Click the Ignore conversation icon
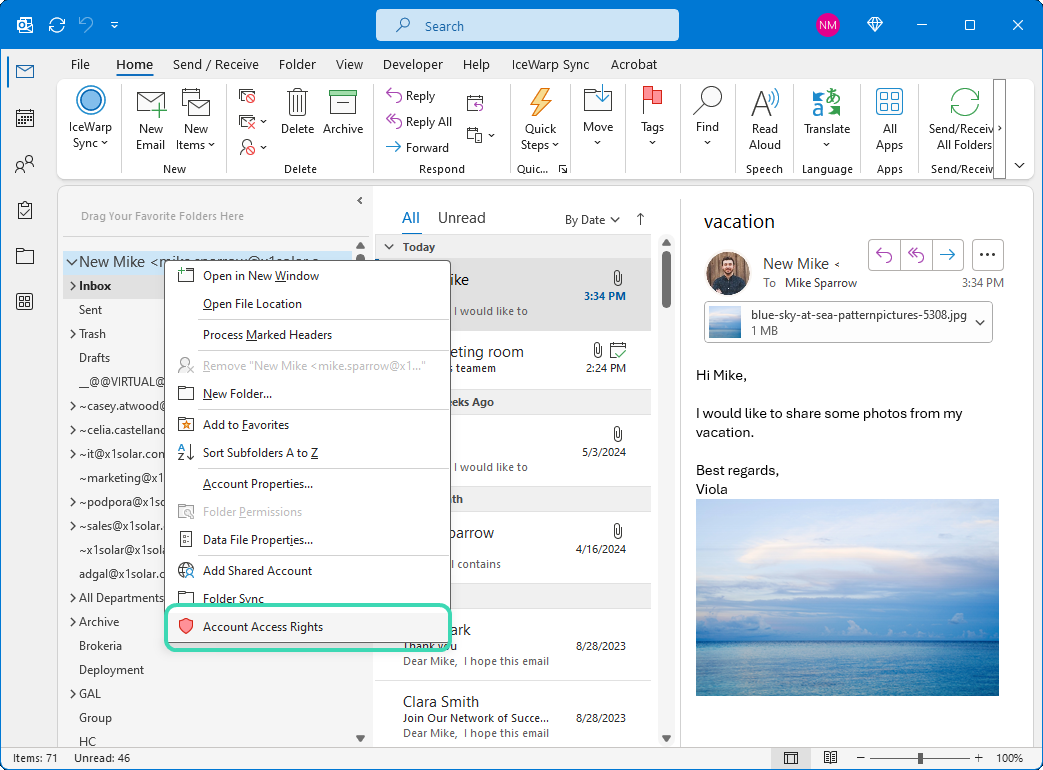1043x770 pixels. tap(247, 96)
